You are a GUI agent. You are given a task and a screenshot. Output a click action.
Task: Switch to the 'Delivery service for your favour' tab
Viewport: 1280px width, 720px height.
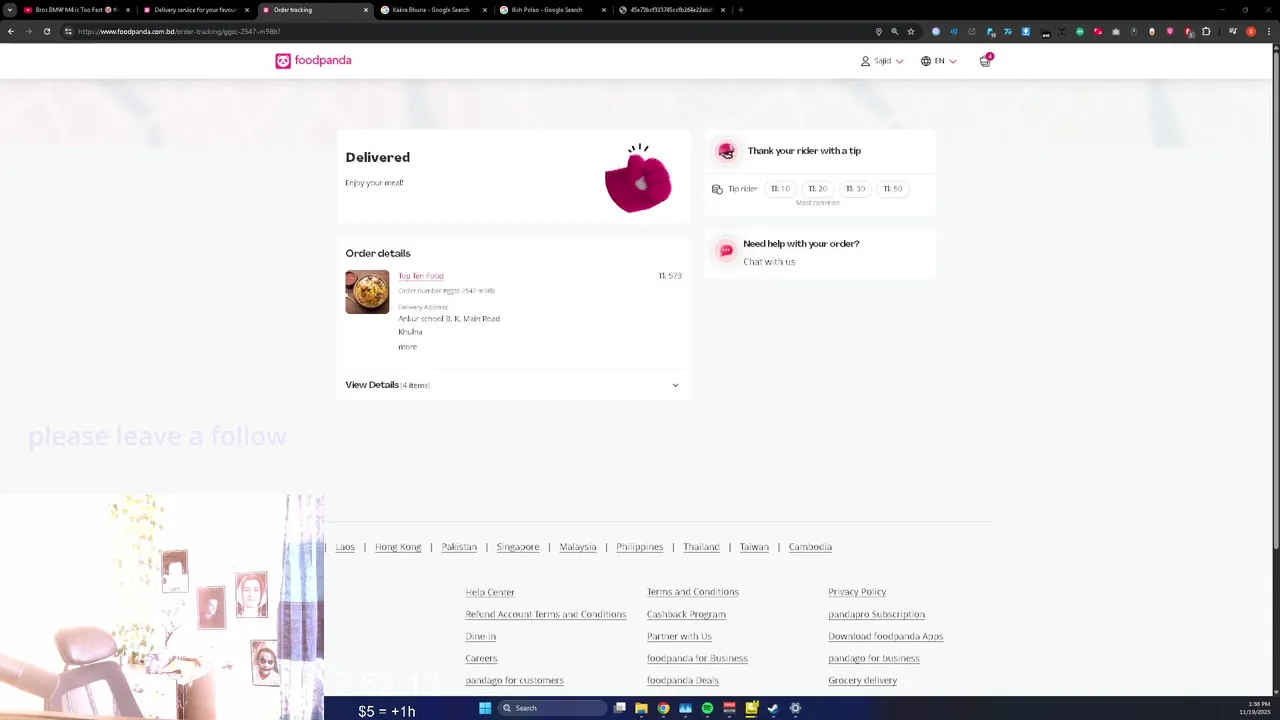[195, 10]
